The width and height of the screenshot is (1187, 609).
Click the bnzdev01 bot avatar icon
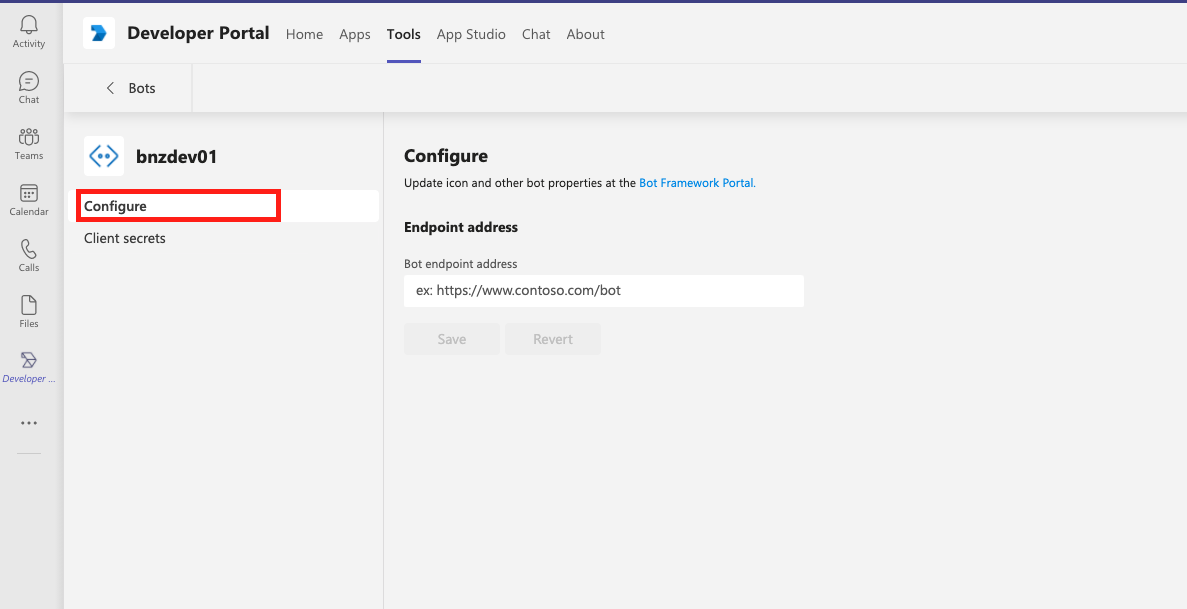click(104, 156)
